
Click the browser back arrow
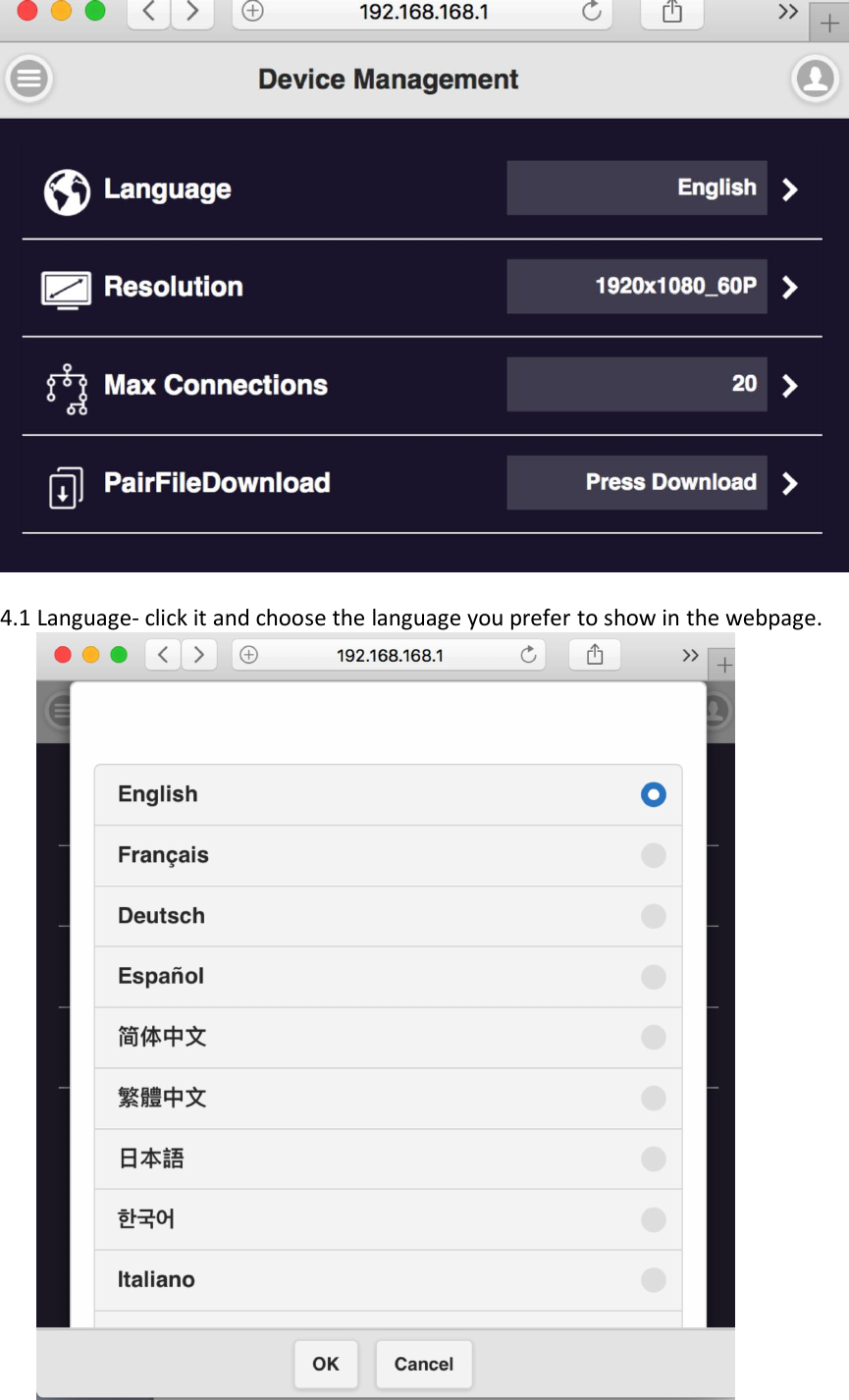[x=147, y=13]
